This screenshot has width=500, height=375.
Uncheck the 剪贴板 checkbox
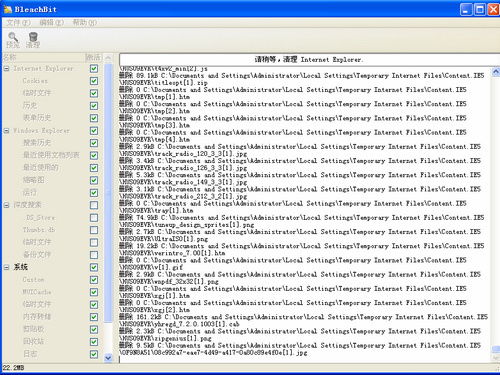(x=94, y=329)
